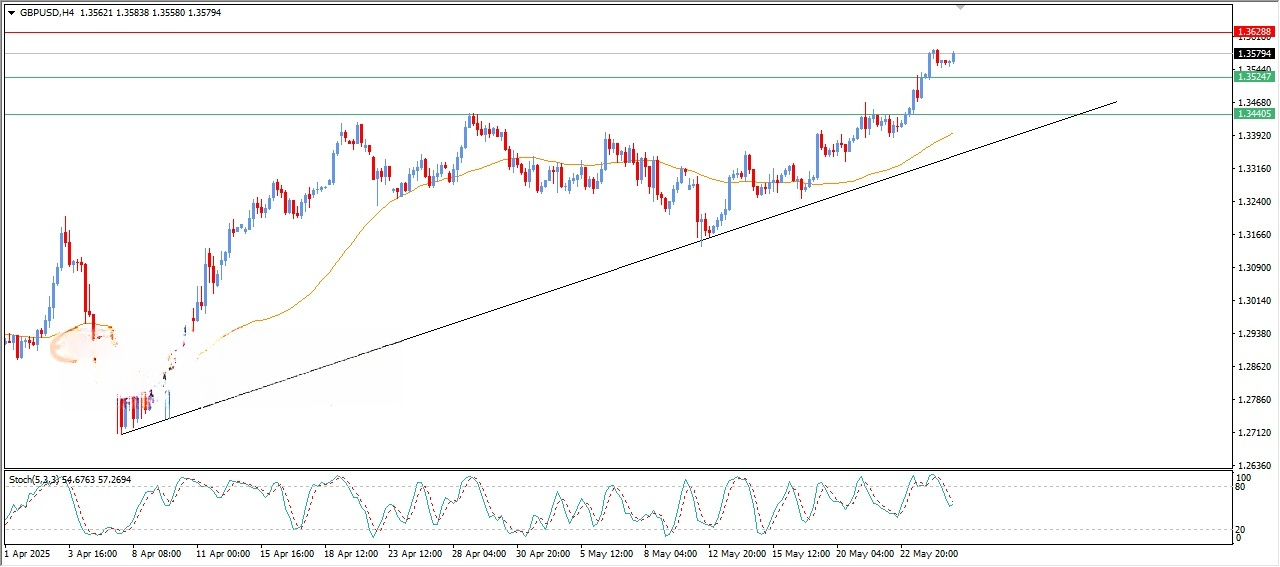Click the 1.34680 price axis value
The width and height of the screenshot is (1280, 567).
click(1254, 103)
